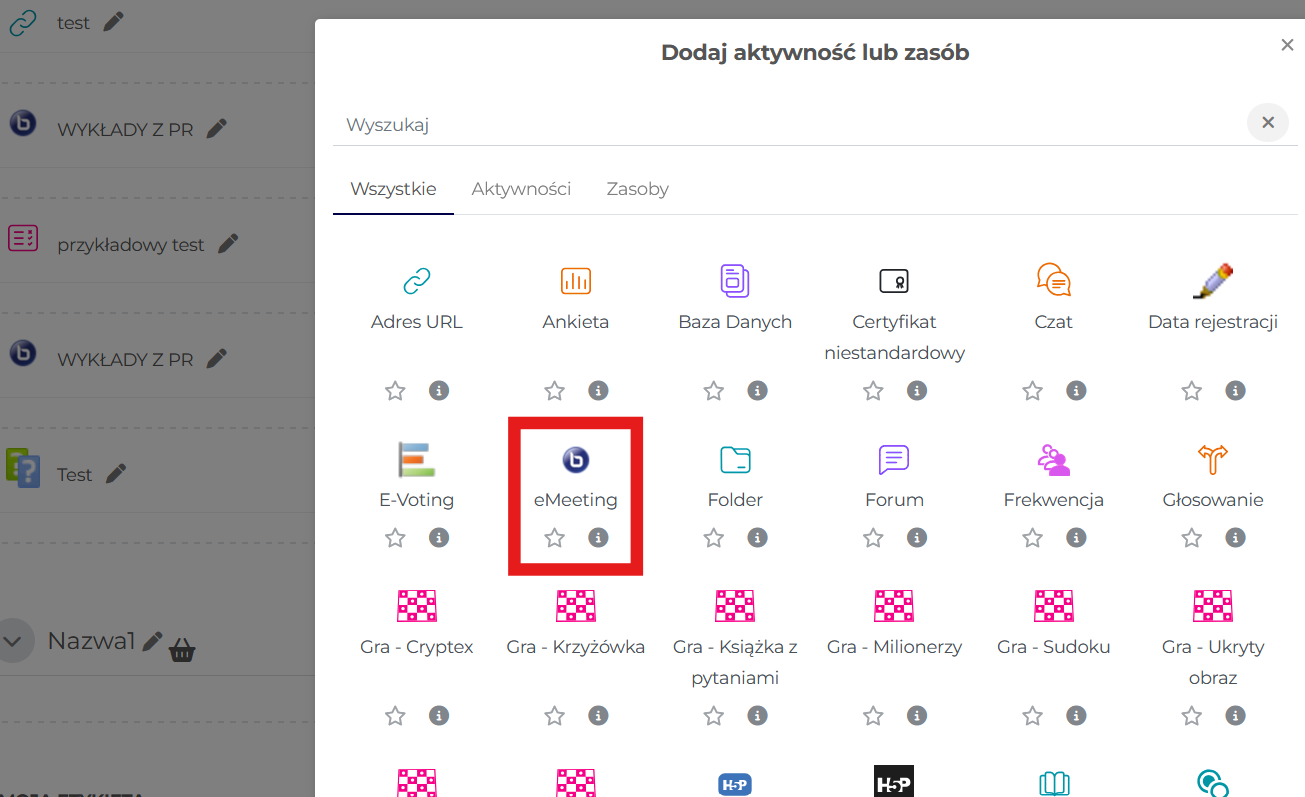Viewport: 1305px width, 797px height.
Task: Show info for the Folder resource
Action: coord(757,538)
